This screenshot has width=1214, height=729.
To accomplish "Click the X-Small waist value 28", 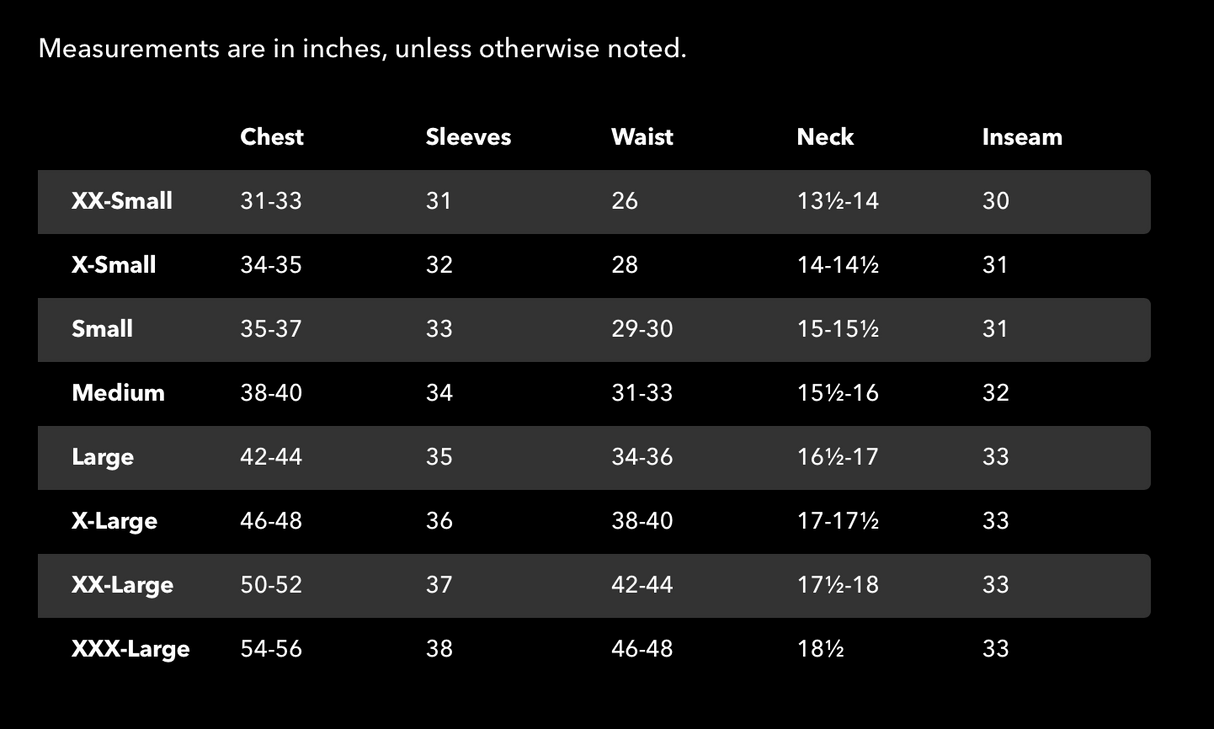I will [x=625, y=265].
